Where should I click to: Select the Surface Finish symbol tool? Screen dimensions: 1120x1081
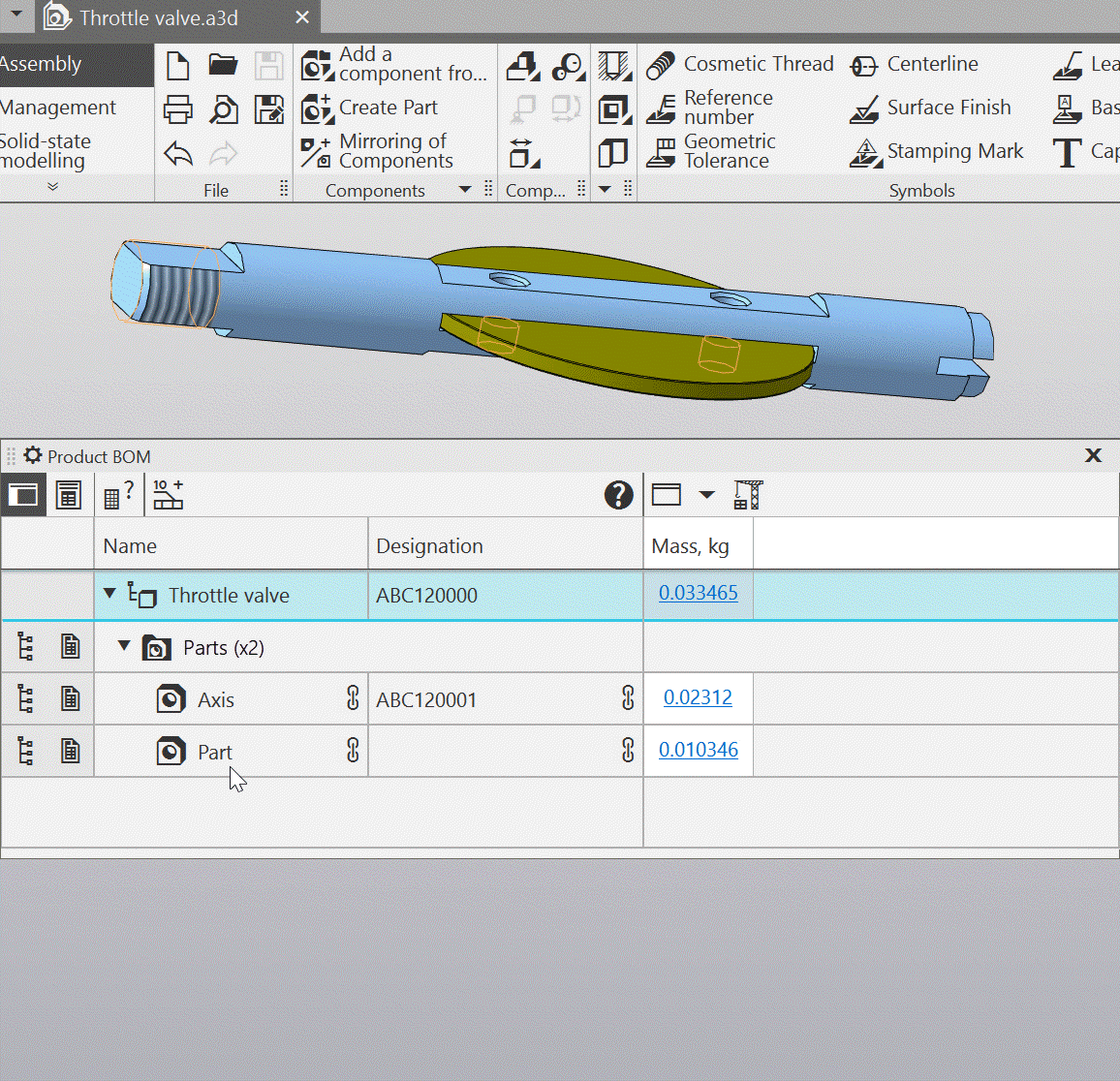930,108
